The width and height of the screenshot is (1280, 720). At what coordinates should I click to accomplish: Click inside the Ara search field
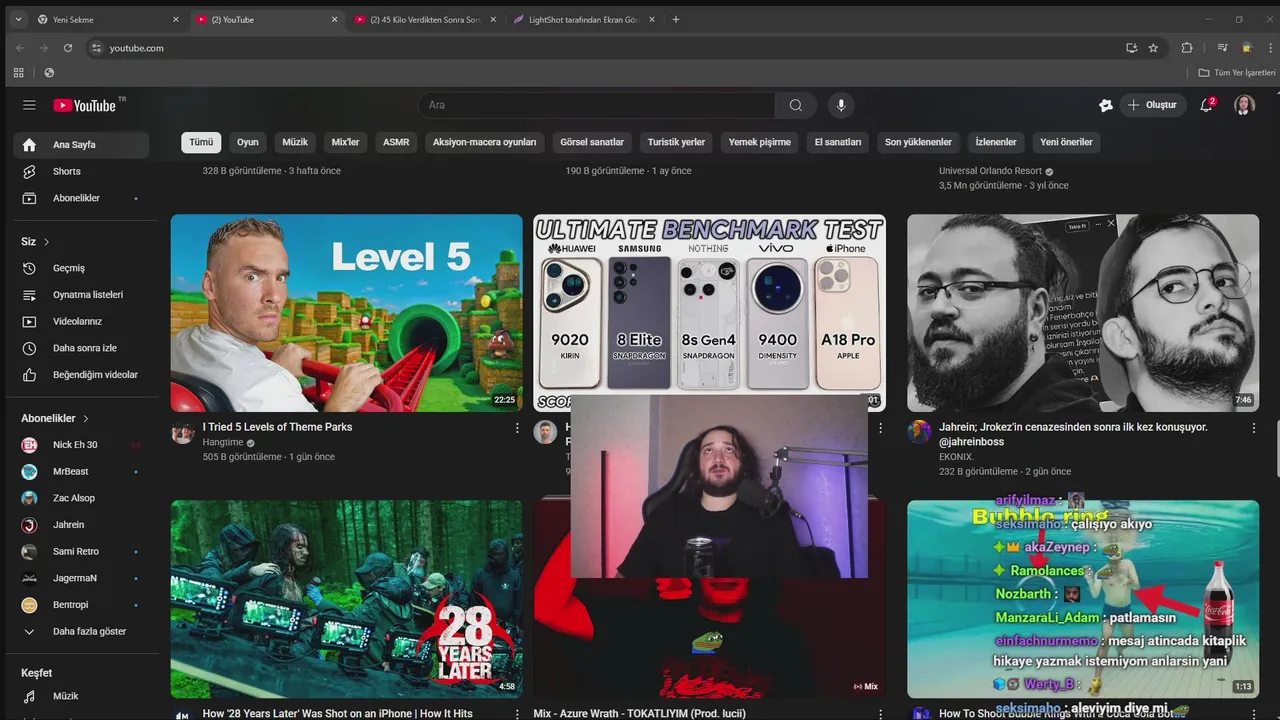point(596,105)
